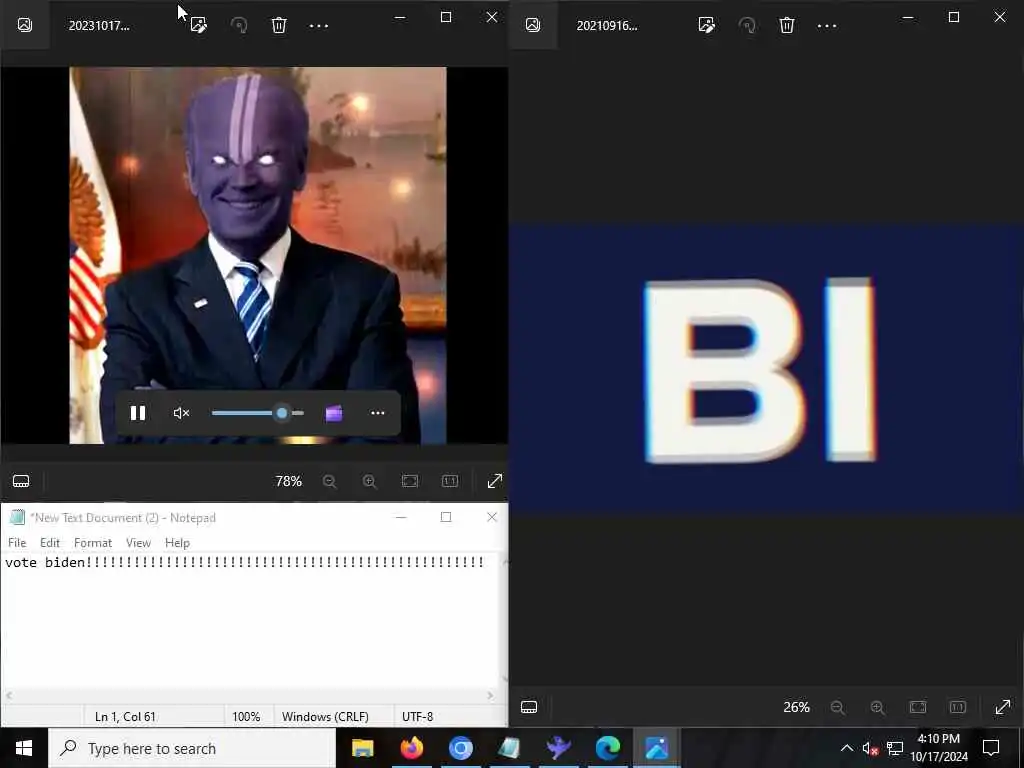
Task: Open Notepad Edit menu
Action: (x=50, y=543)
